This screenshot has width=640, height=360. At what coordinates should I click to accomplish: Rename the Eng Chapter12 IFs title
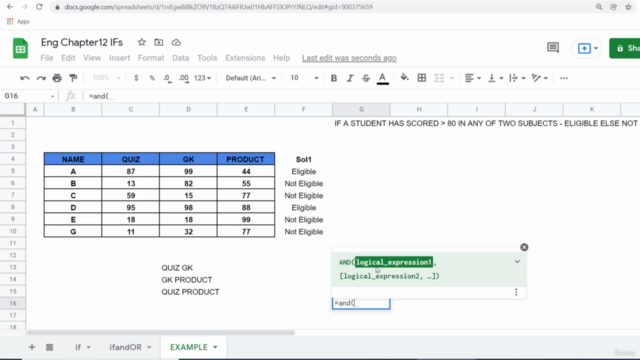click(x=82, y=42)
